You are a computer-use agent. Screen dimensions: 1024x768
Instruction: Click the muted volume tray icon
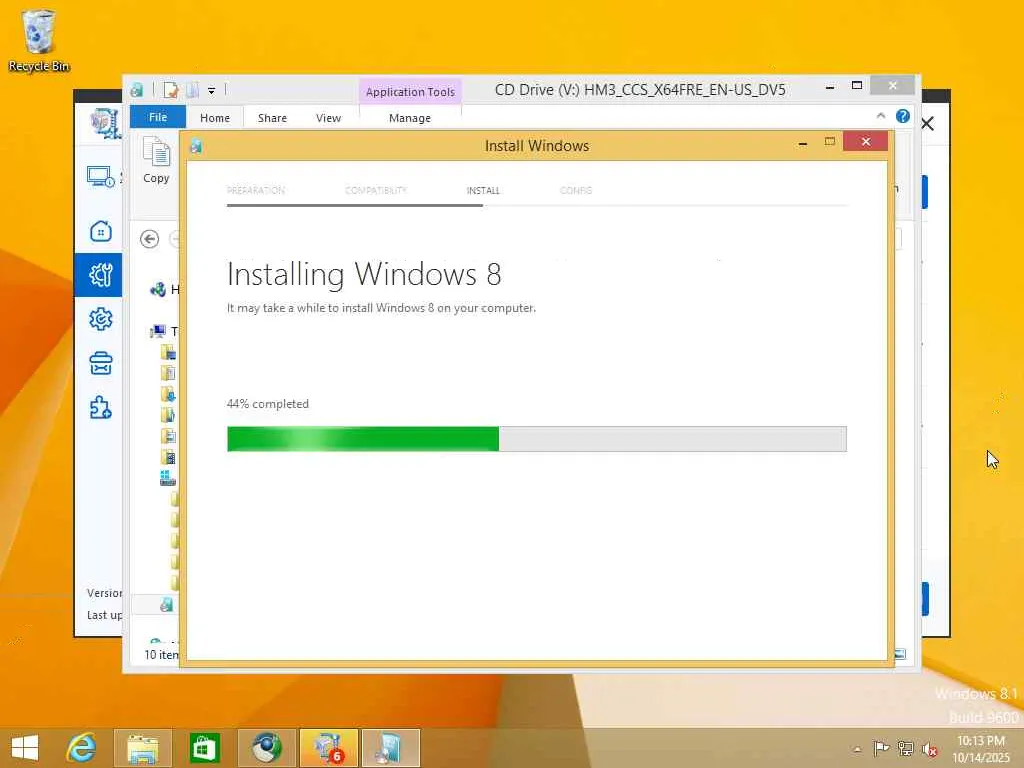[x=929, y=749]
